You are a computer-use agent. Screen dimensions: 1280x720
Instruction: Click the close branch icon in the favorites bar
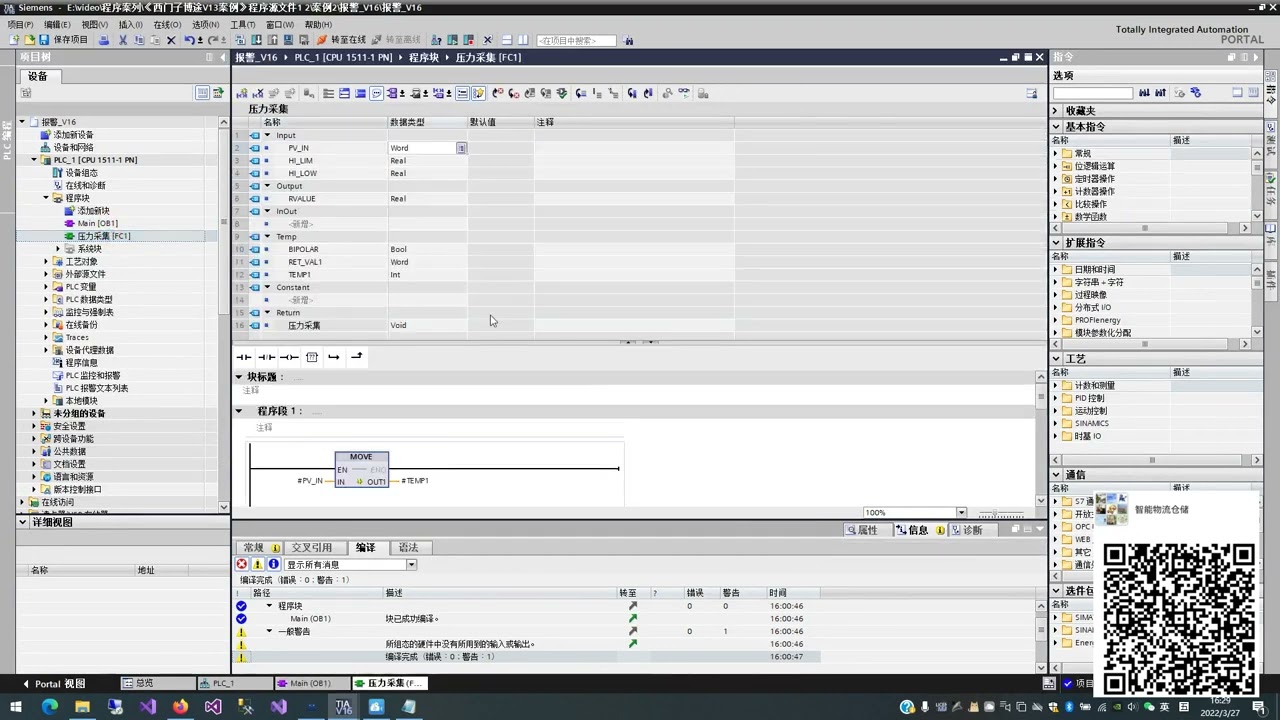[x=356, y=357]
